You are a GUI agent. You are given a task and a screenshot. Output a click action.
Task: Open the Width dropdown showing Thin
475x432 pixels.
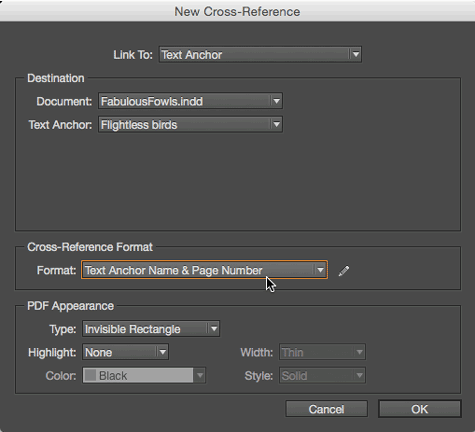click(322, 352)
